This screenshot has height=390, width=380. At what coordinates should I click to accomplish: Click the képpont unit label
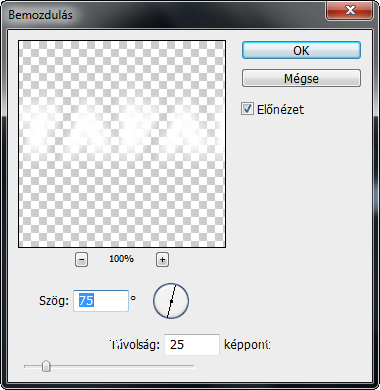(247, 345)
